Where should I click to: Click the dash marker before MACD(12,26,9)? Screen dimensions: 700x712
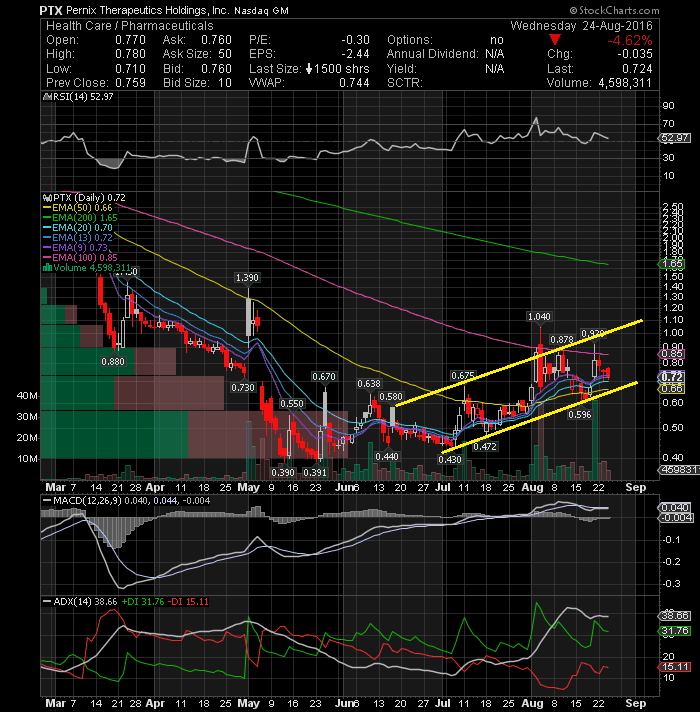point(47,500)
